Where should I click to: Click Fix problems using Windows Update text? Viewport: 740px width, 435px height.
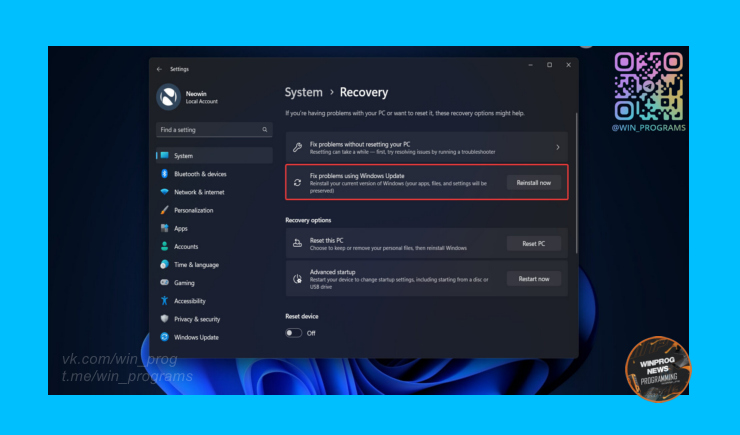click(357, 176)
